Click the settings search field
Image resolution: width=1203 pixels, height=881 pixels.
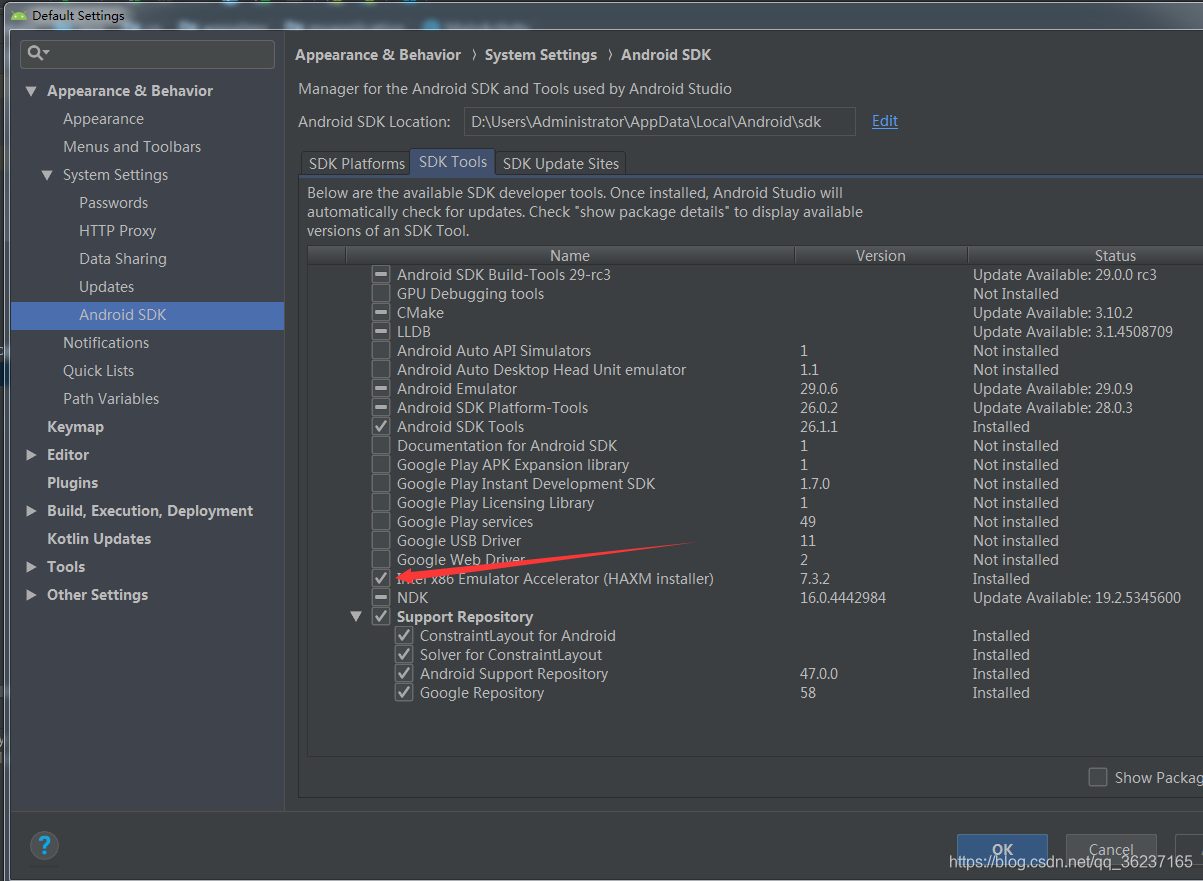click(148, 54)
